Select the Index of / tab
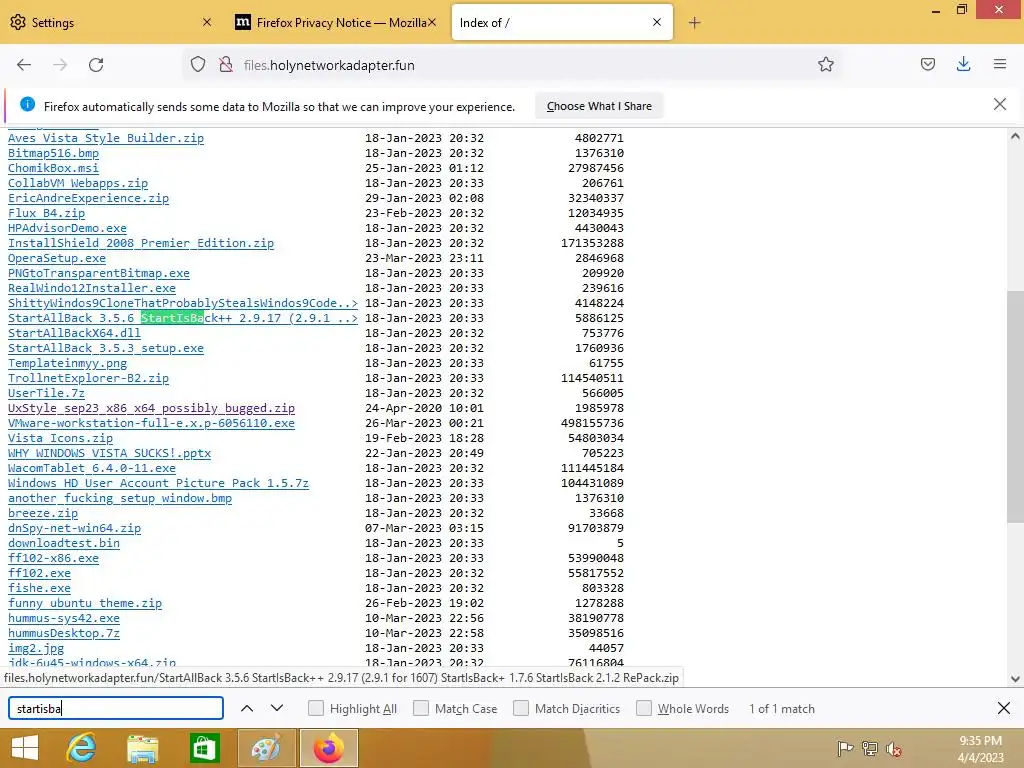This screenshot has height=768, width=1024. coord(562,22)
